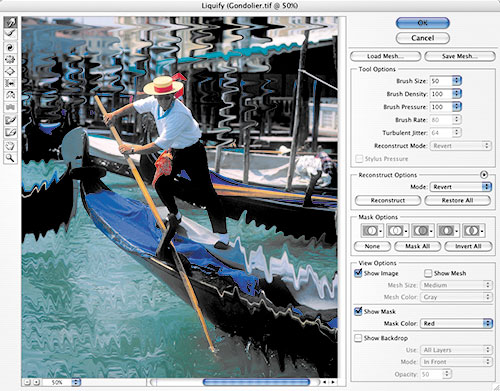Select the Twirl Clockwise tool
The image size is (500, 391).
tap(10, 47)
